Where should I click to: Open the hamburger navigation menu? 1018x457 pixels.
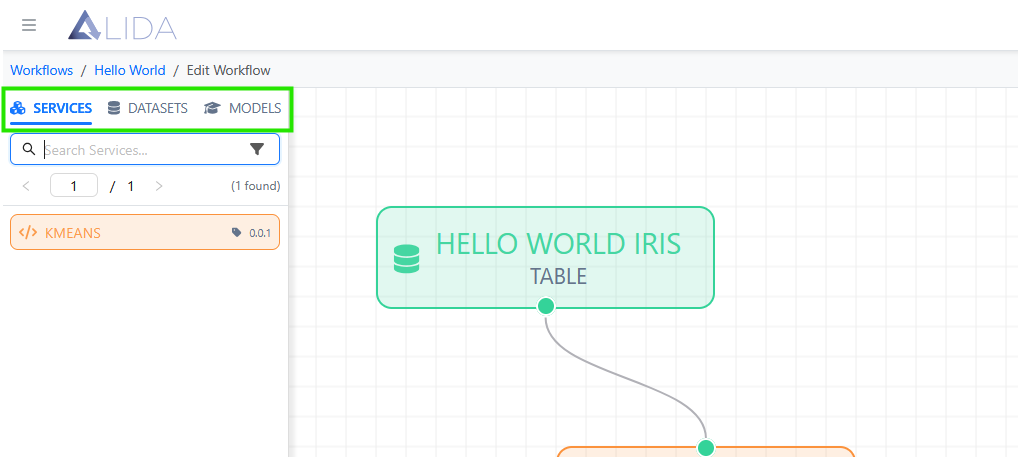[29, 25]
